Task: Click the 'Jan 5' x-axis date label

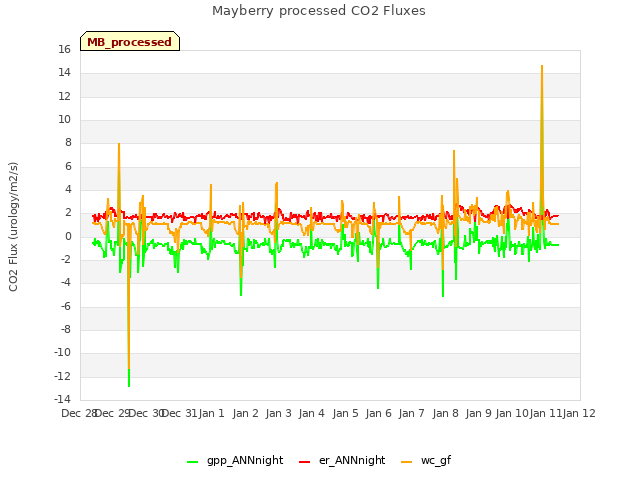Action: tap(345, 413)
